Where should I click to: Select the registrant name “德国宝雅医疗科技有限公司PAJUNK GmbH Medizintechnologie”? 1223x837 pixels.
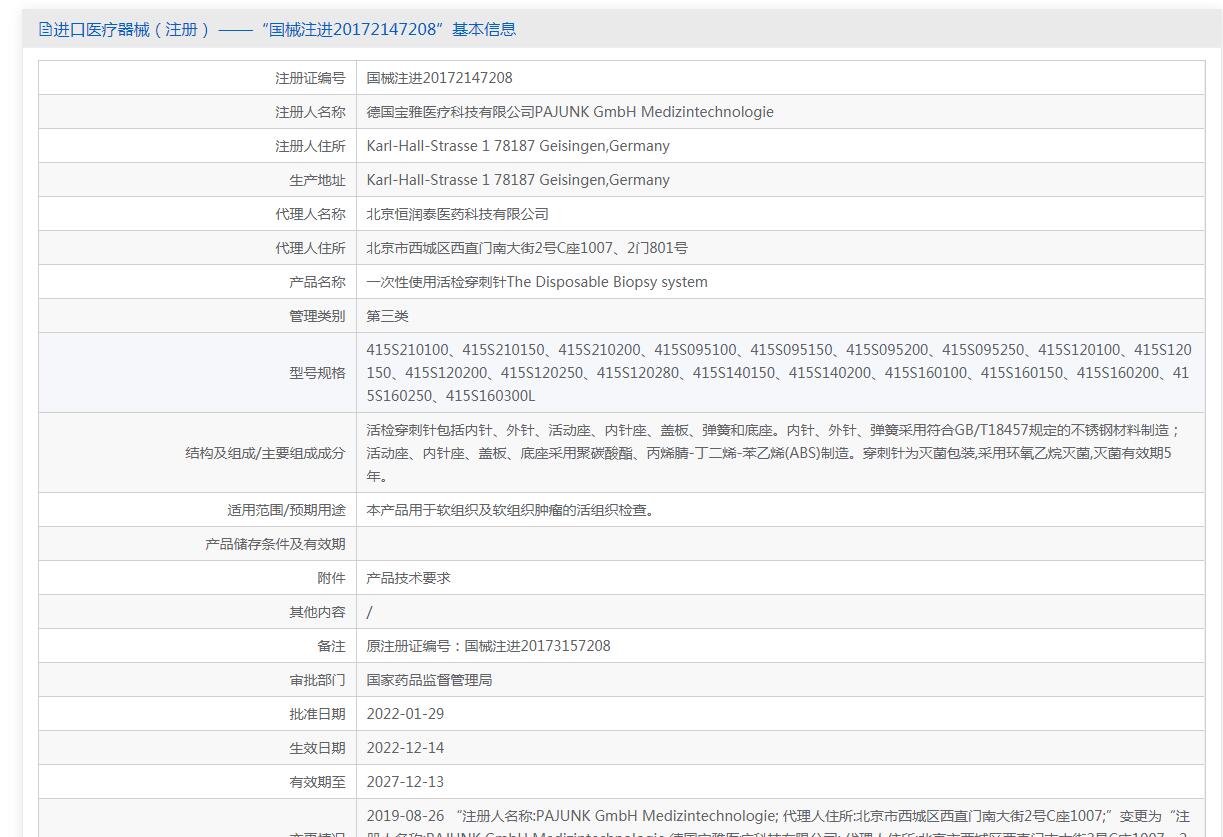[570, 112]
